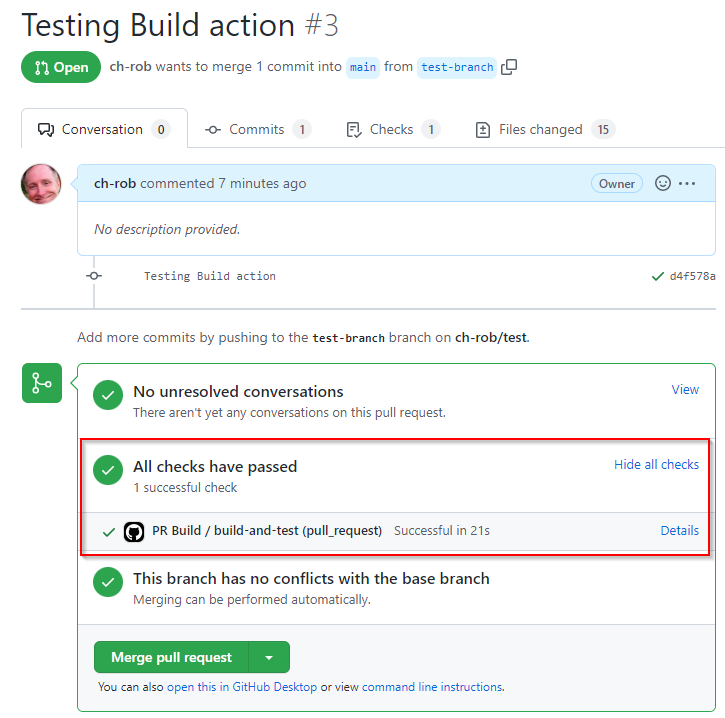The image size is (725, 718).
Task: Click the green Open status badge
Action: [x=61, y=67]
